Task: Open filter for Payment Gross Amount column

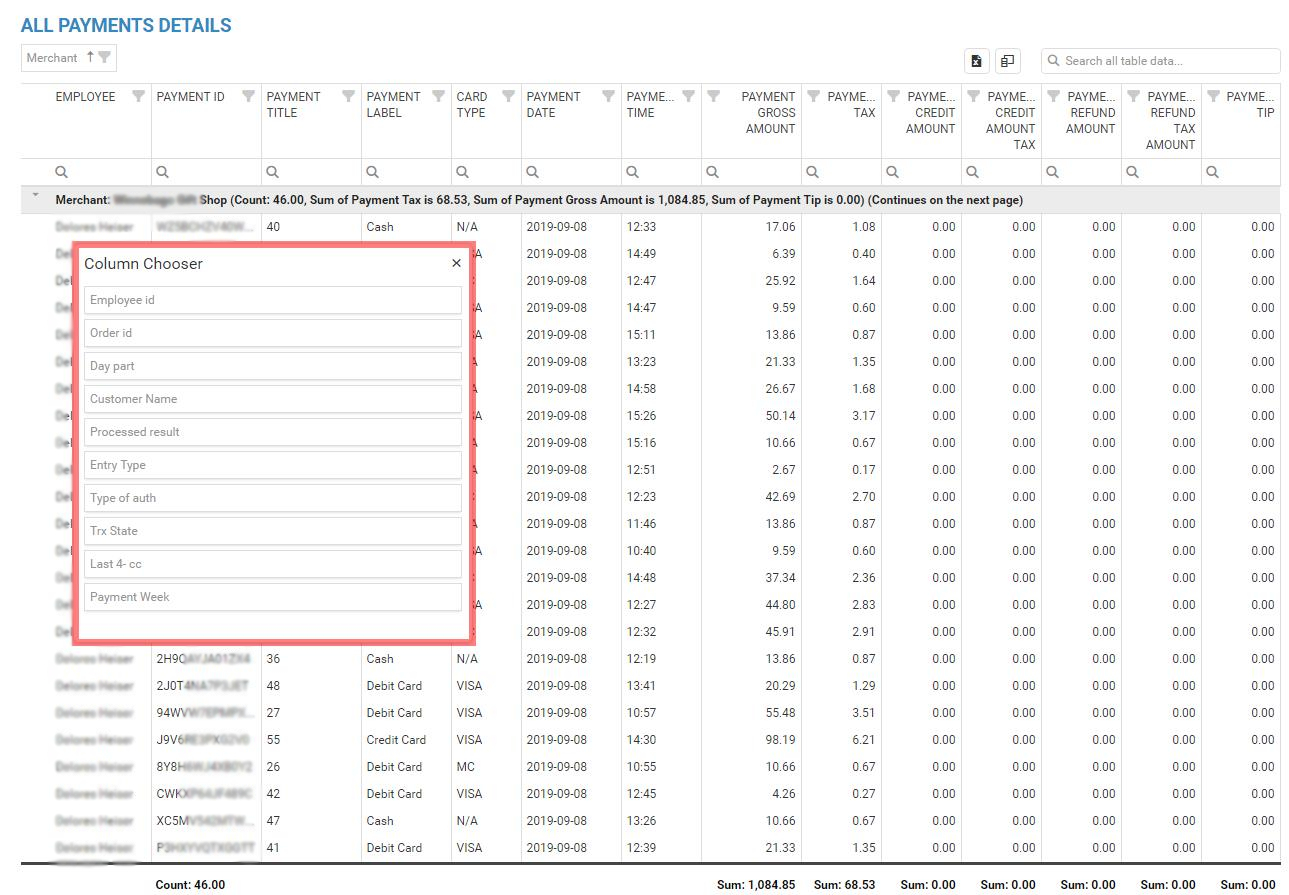Action: (714, 97)
